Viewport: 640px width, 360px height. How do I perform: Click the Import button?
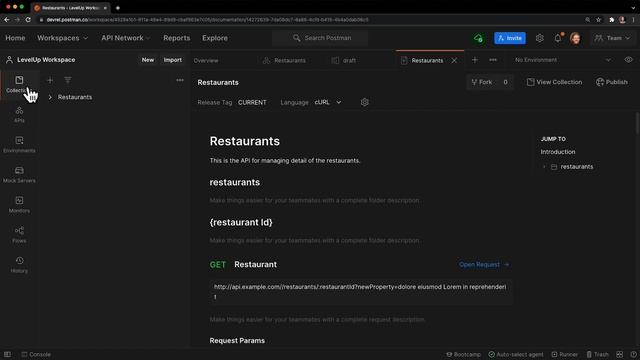pyautogui.click(x=173, y=60)
